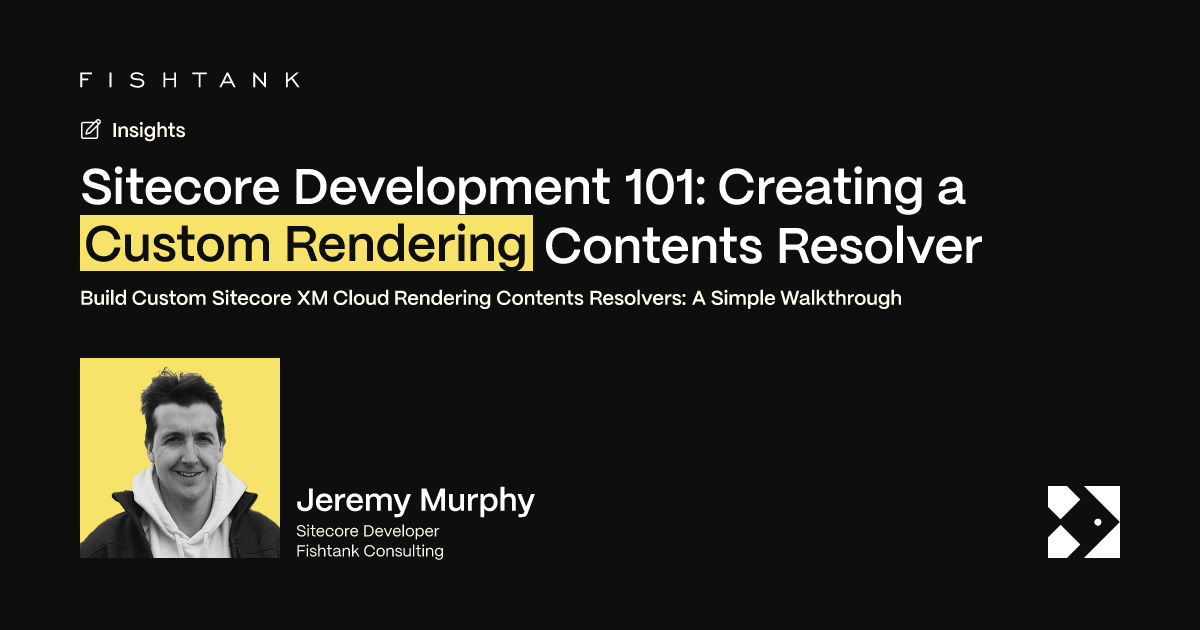Click the Insights label
Image resolution: width=1200 pixels, height=630 pixels.
click(x=148, y=130)
